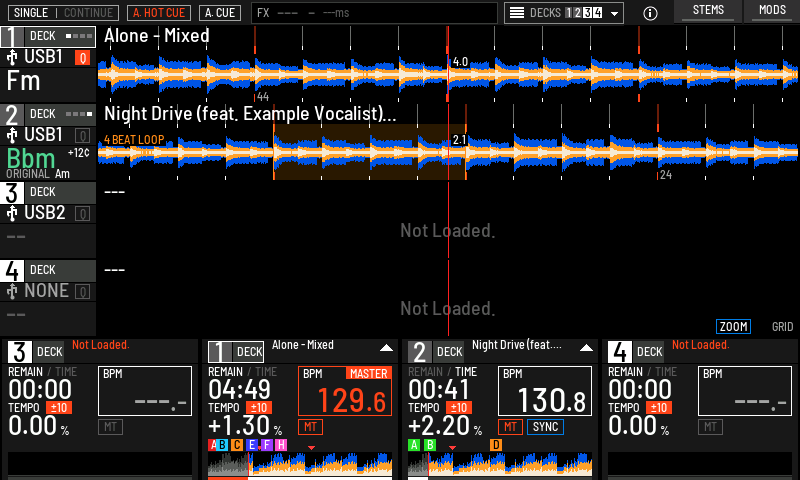Click MT button on unloaded deck 4
This screenshot has height=480, width=800.
[710, 427]
